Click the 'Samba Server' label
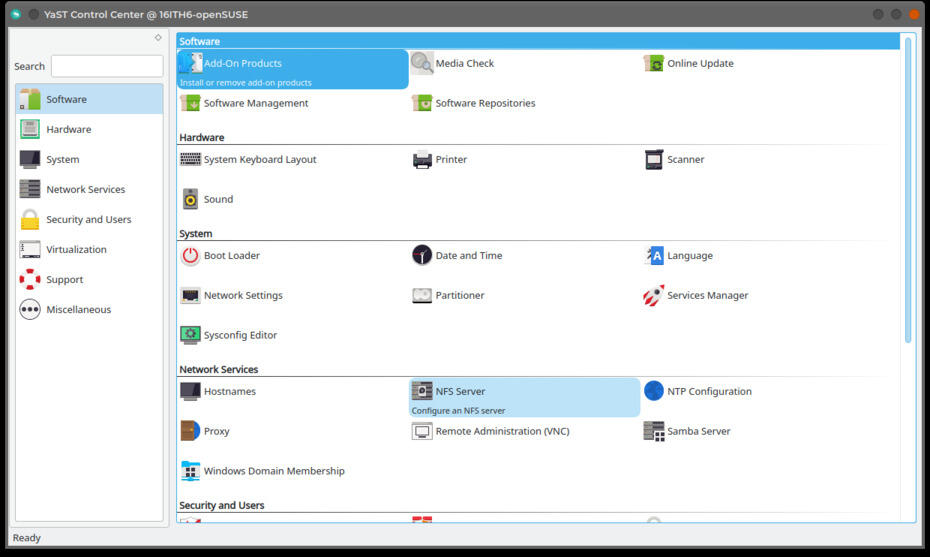Viewport: 930px width, 557px height. 698,431
